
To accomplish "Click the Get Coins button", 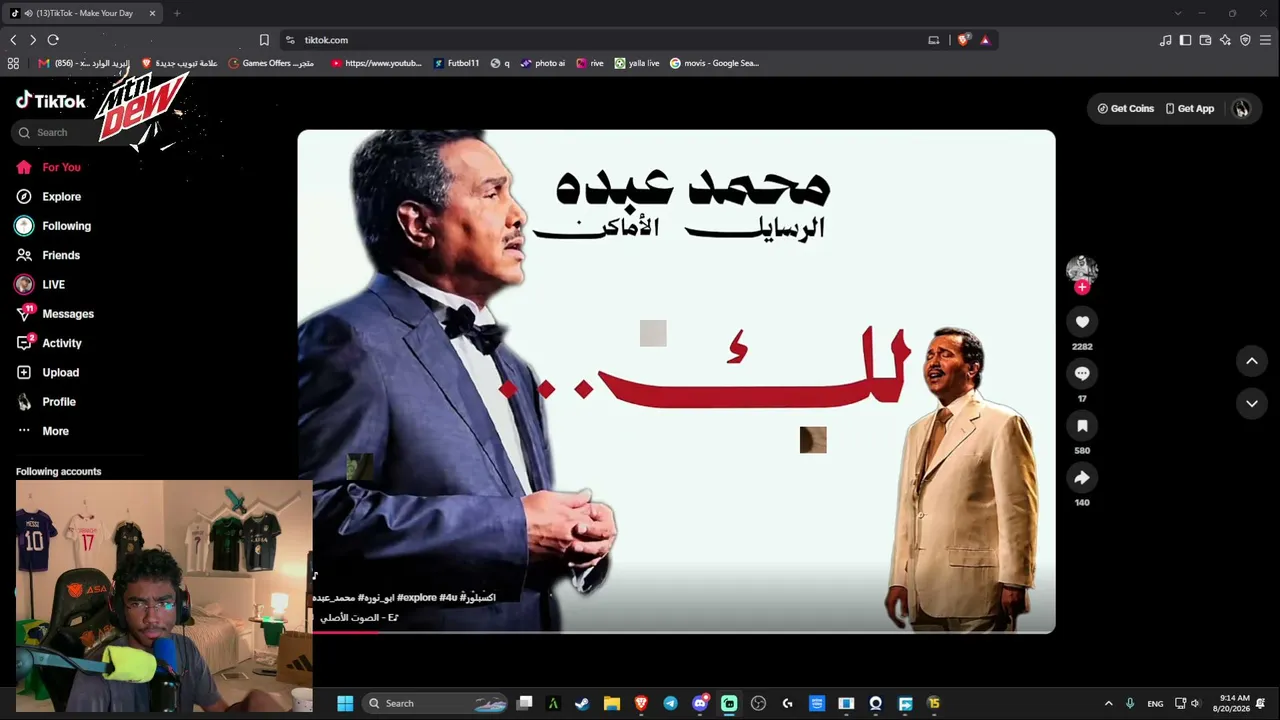I will coord(1125,109).
